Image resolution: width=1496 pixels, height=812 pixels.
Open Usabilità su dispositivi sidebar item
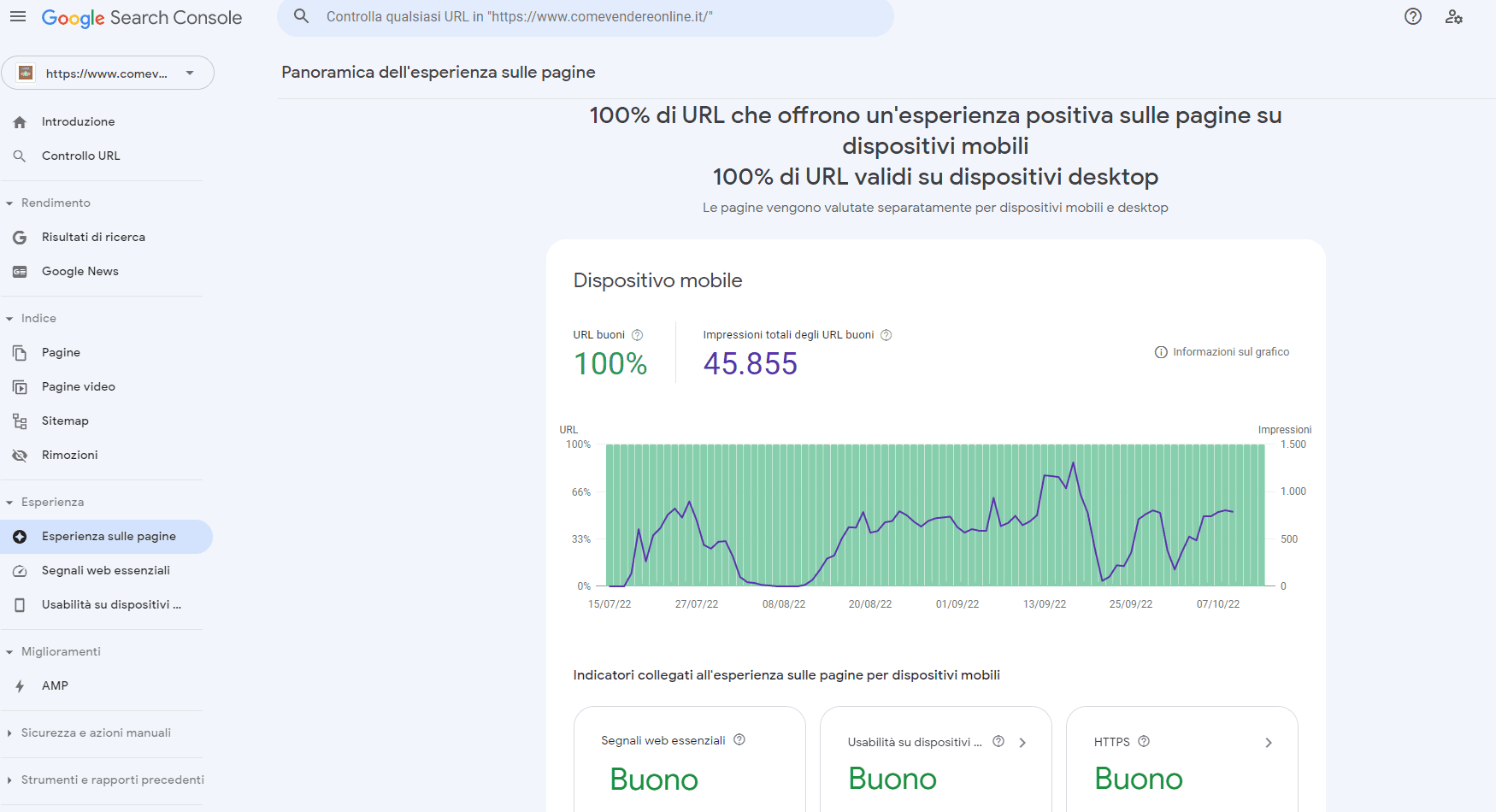point(106,604)
